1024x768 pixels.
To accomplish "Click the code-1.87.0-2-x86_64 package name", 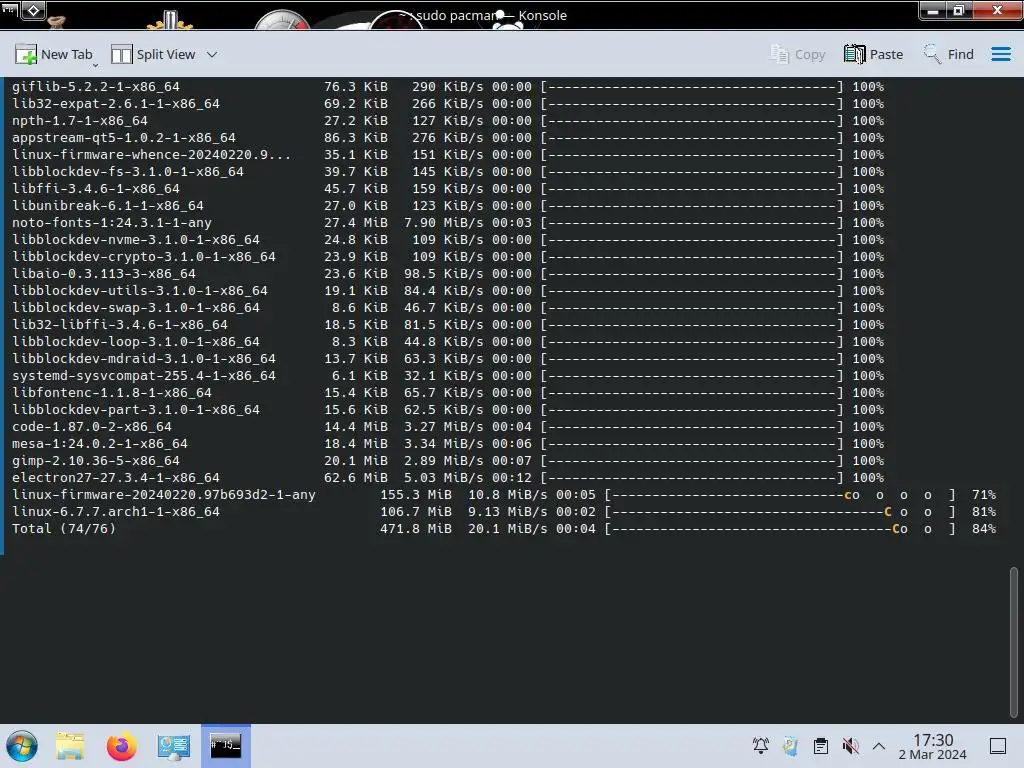I will click(x=92, y=426).
